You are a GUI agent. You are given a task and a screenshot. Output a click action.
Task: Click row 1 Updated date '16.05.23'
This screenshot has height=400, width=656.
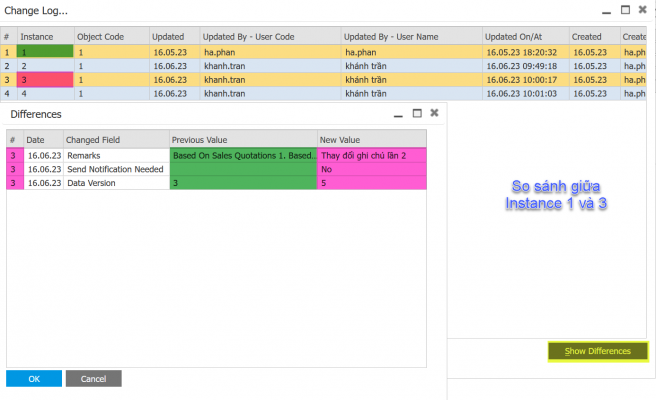pyautogui.click(x=174, y=52)
